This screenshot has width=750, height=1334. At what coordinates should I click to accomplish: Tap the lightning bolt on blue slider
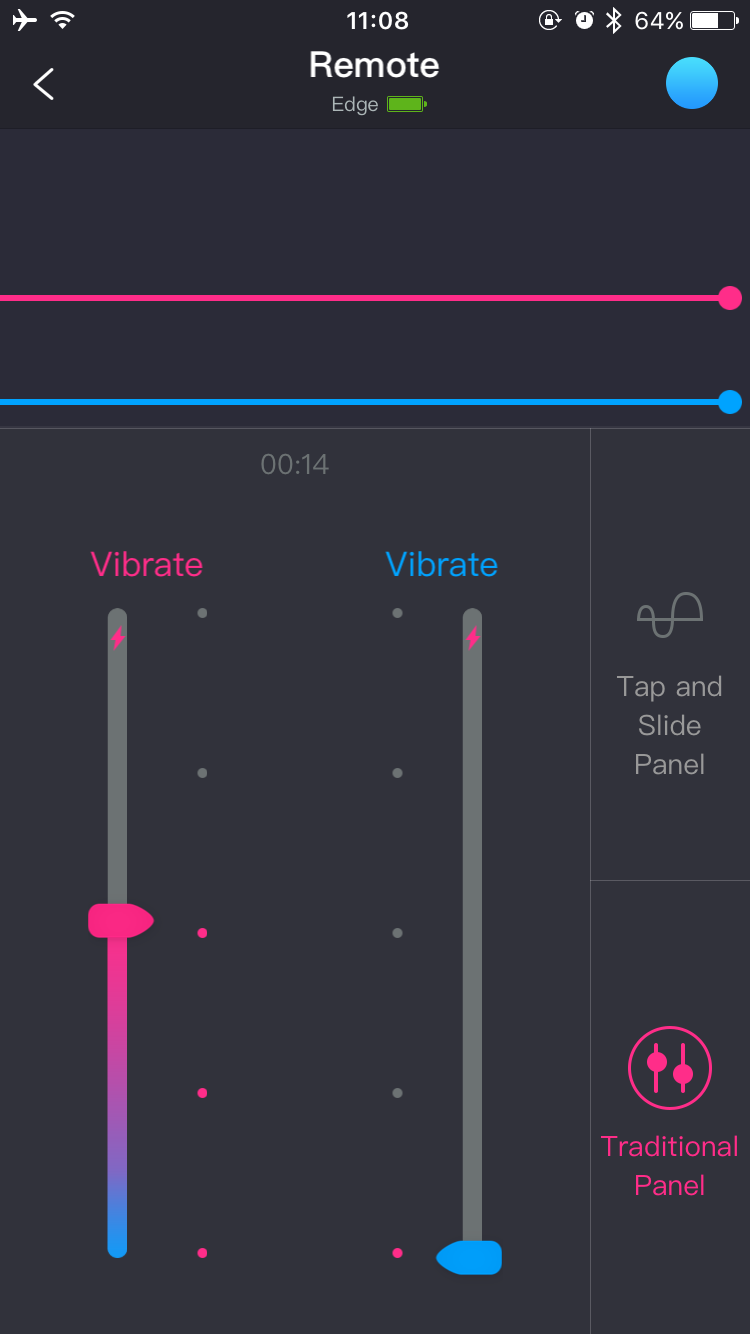click(x=472, y=637)
